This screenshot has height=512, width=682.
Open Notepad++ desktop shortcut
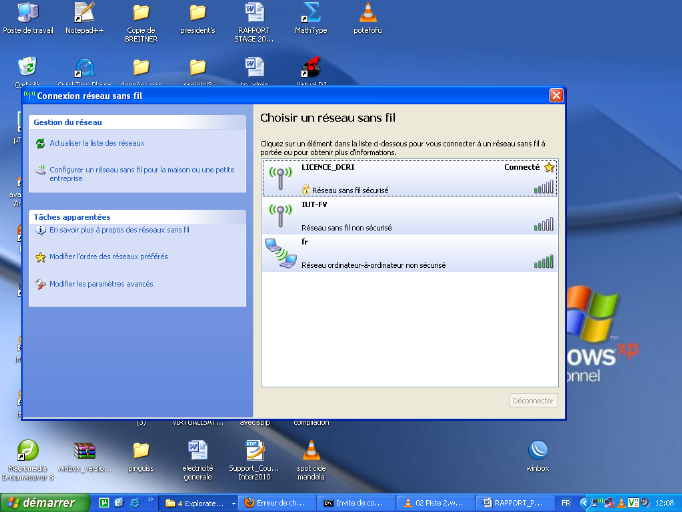(84, 15)
